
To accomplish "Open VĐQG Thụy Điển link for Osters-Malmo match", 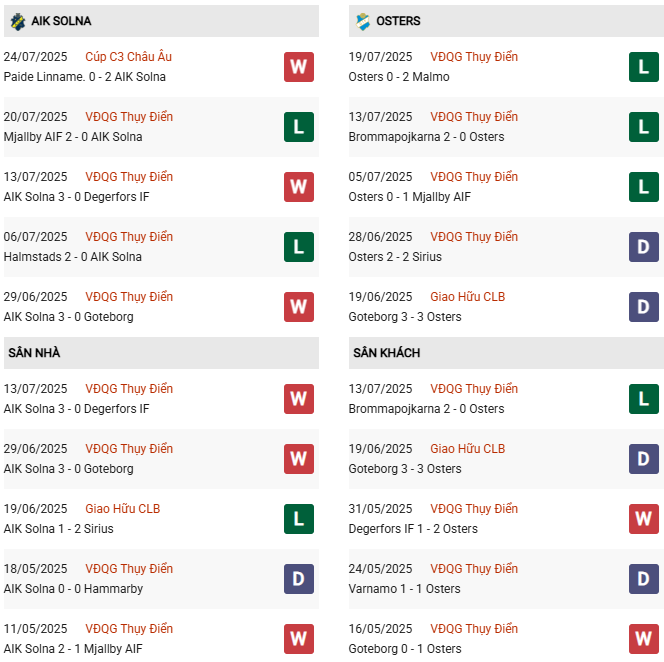I will [474, 57].
